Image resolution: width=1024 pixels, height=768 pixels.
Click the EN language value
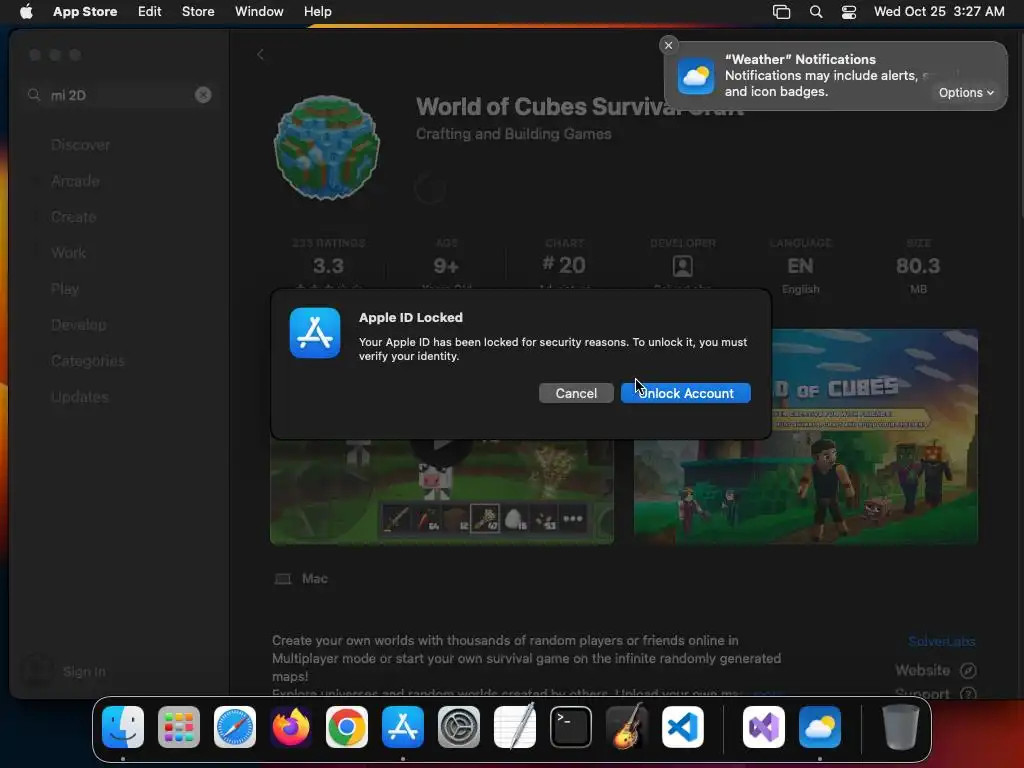click(x=800, y=266)
